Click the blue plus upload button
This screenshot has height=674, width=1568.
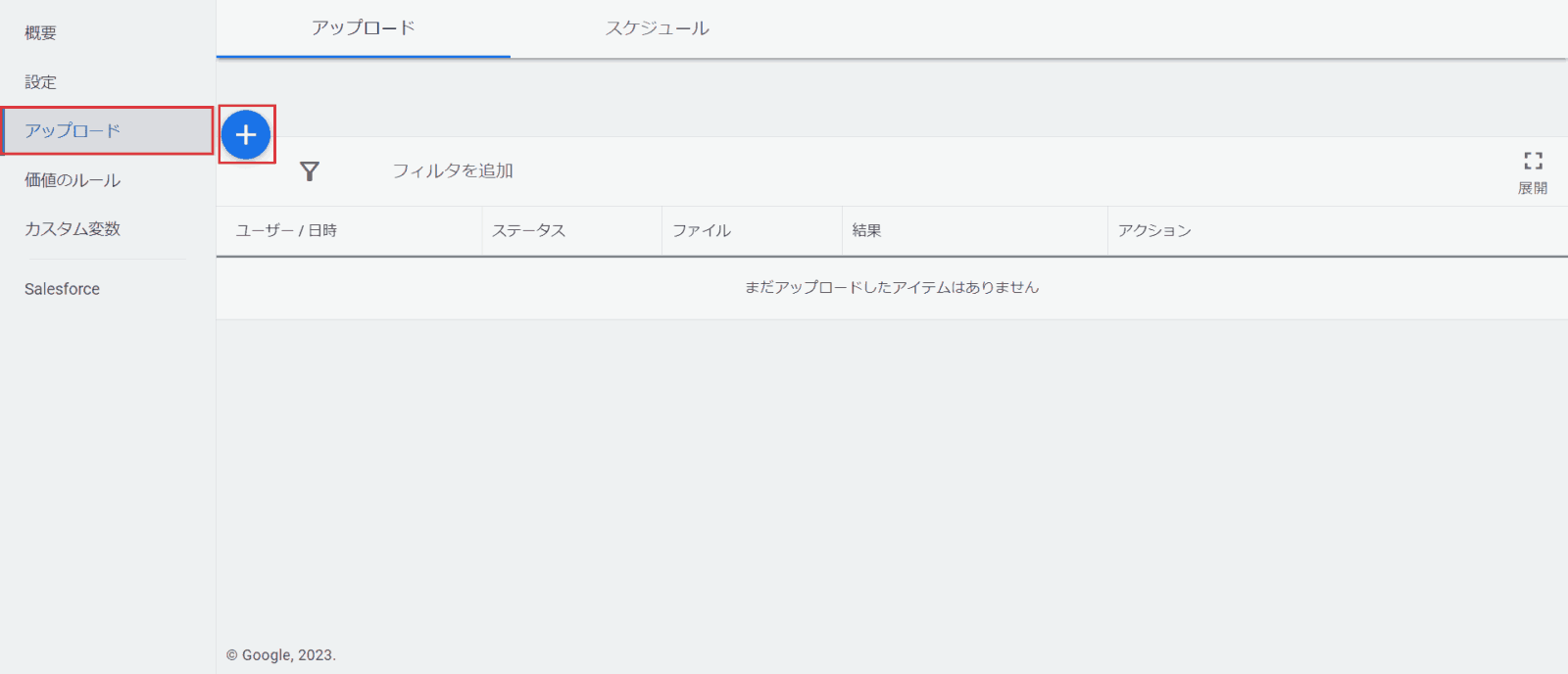click(x=245, y=135)
